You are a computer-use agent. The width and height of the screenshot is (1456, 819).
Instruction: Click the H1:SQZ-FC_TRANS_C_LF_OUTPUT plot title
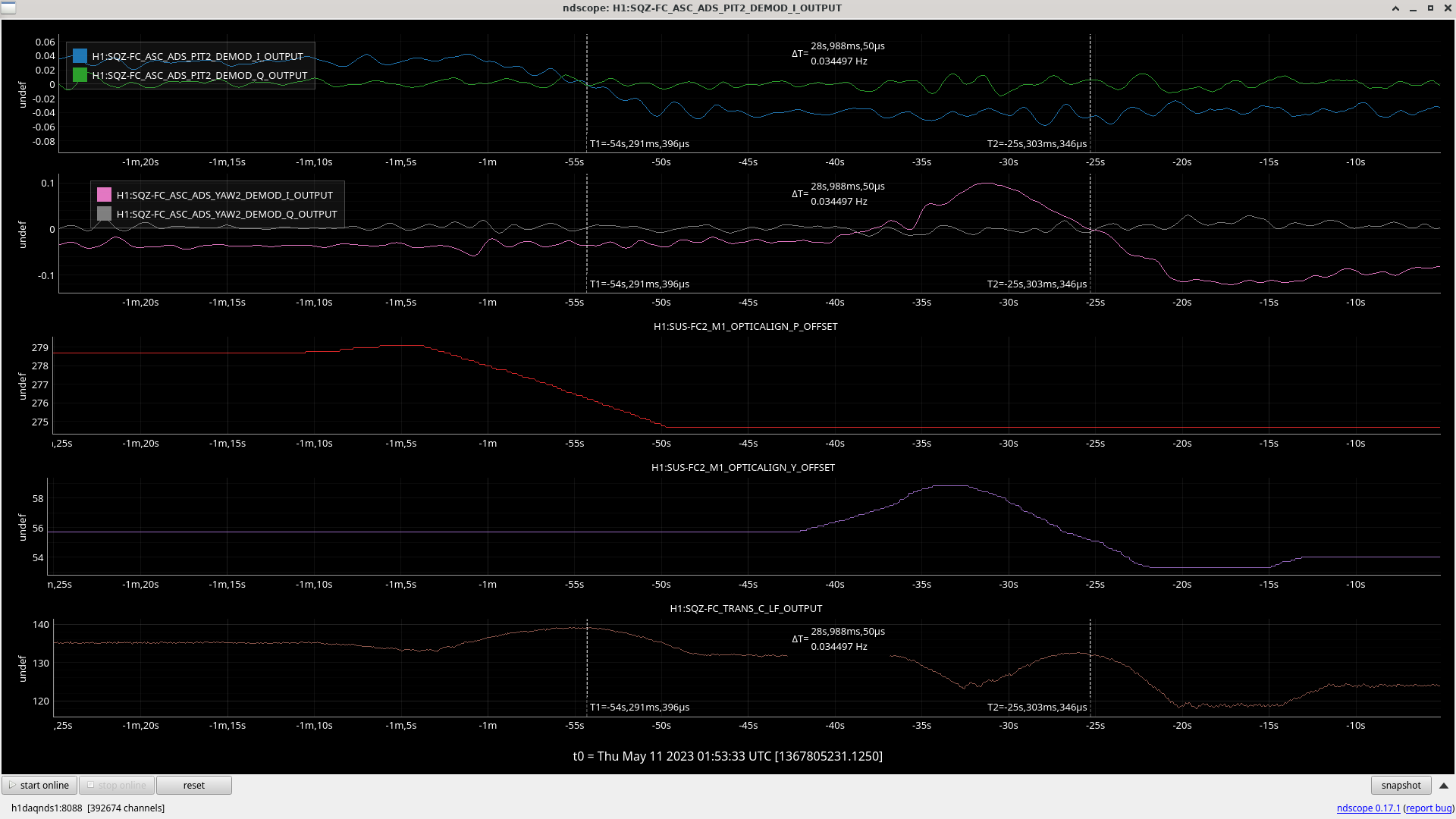[746, 608]
